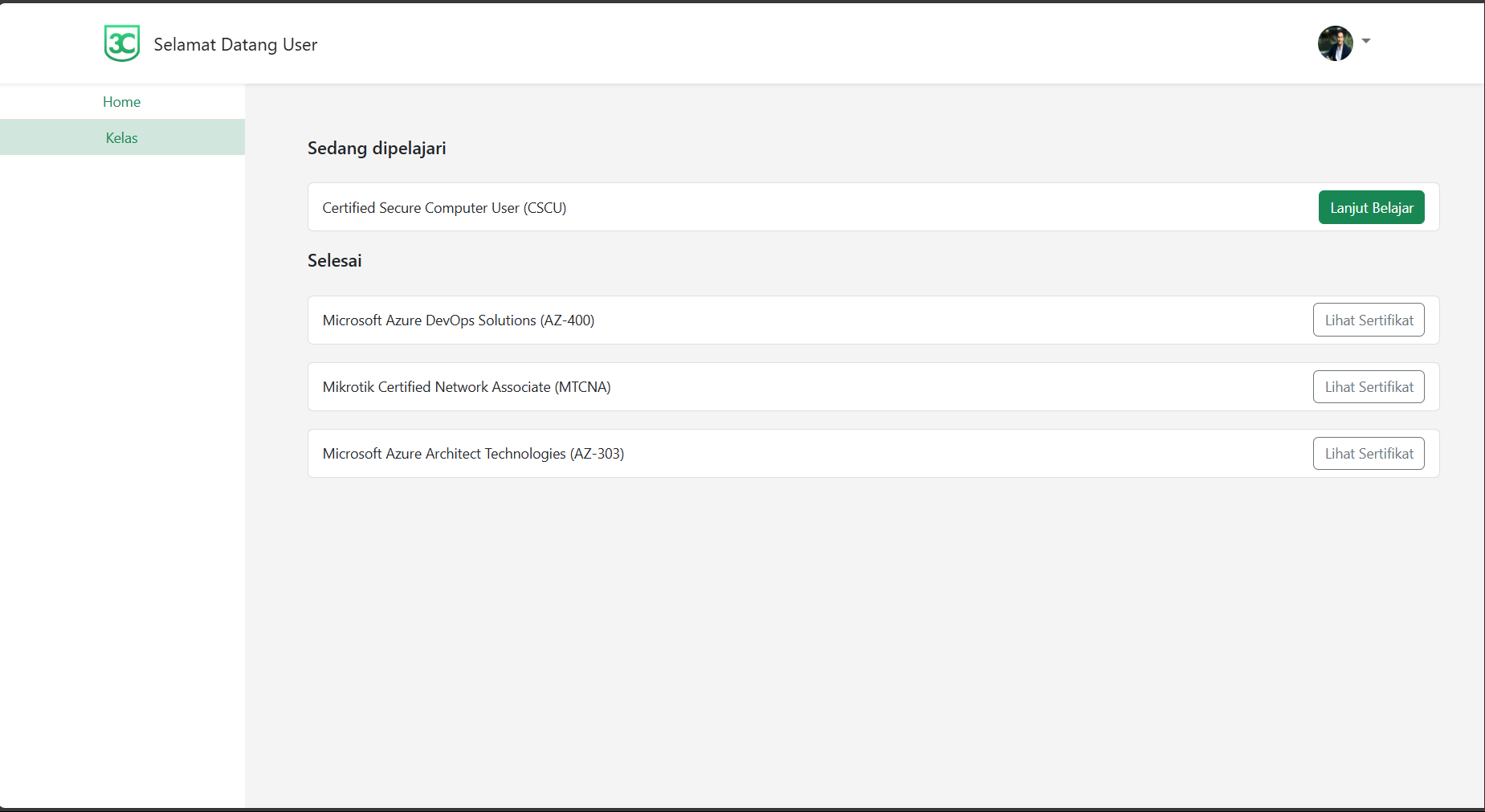Screen dimensions: 1485x812
Task: Click the Selesai section heading
Action: (334, 260)
